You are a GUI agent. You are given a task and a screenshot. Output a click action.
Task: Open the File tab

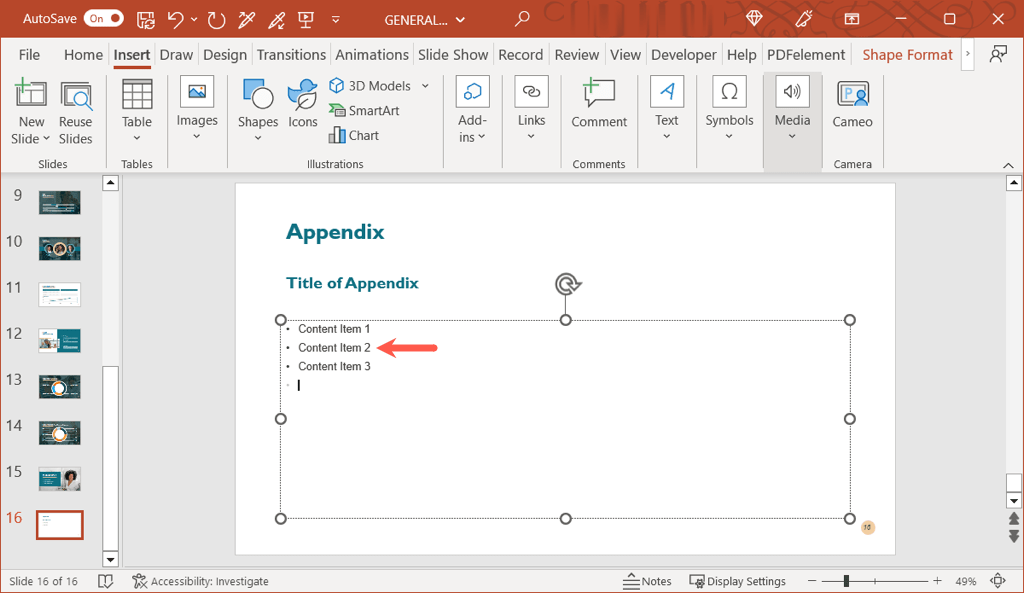29,55
